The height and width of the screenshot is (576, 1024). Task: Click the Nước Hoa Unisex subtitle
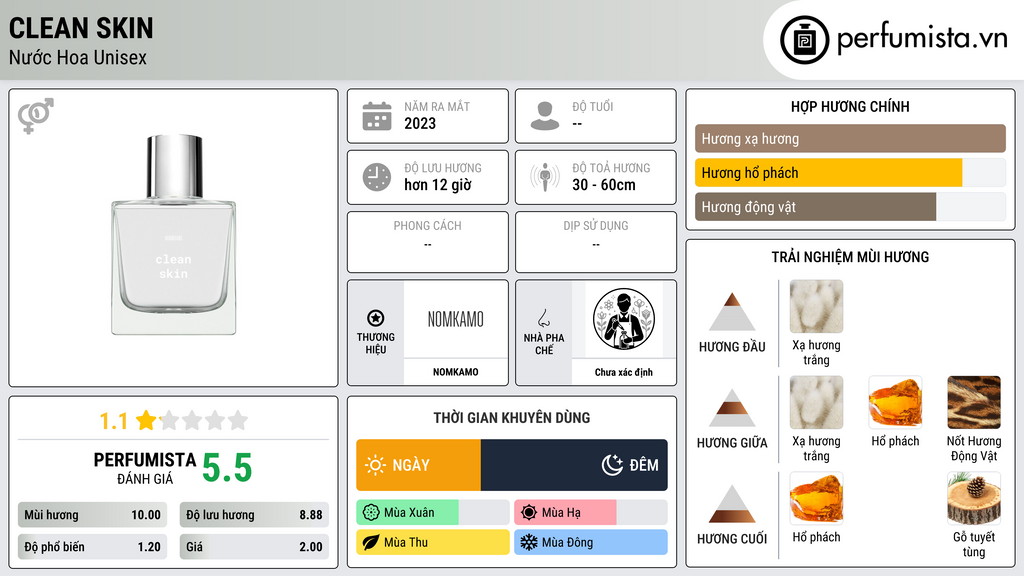78,57
